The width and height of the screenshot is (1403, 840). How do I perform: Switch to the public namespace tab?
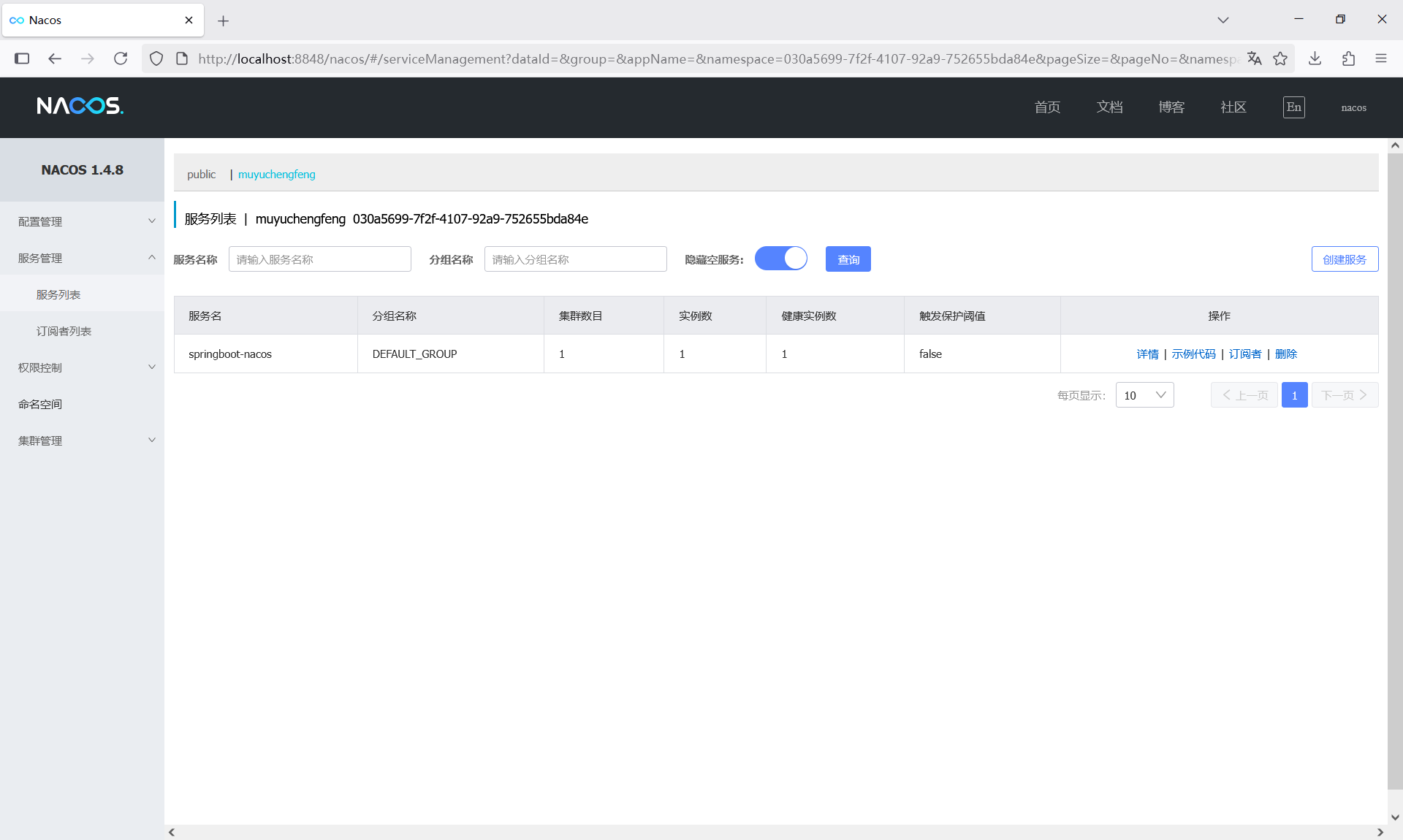click(x=201, y=174)
